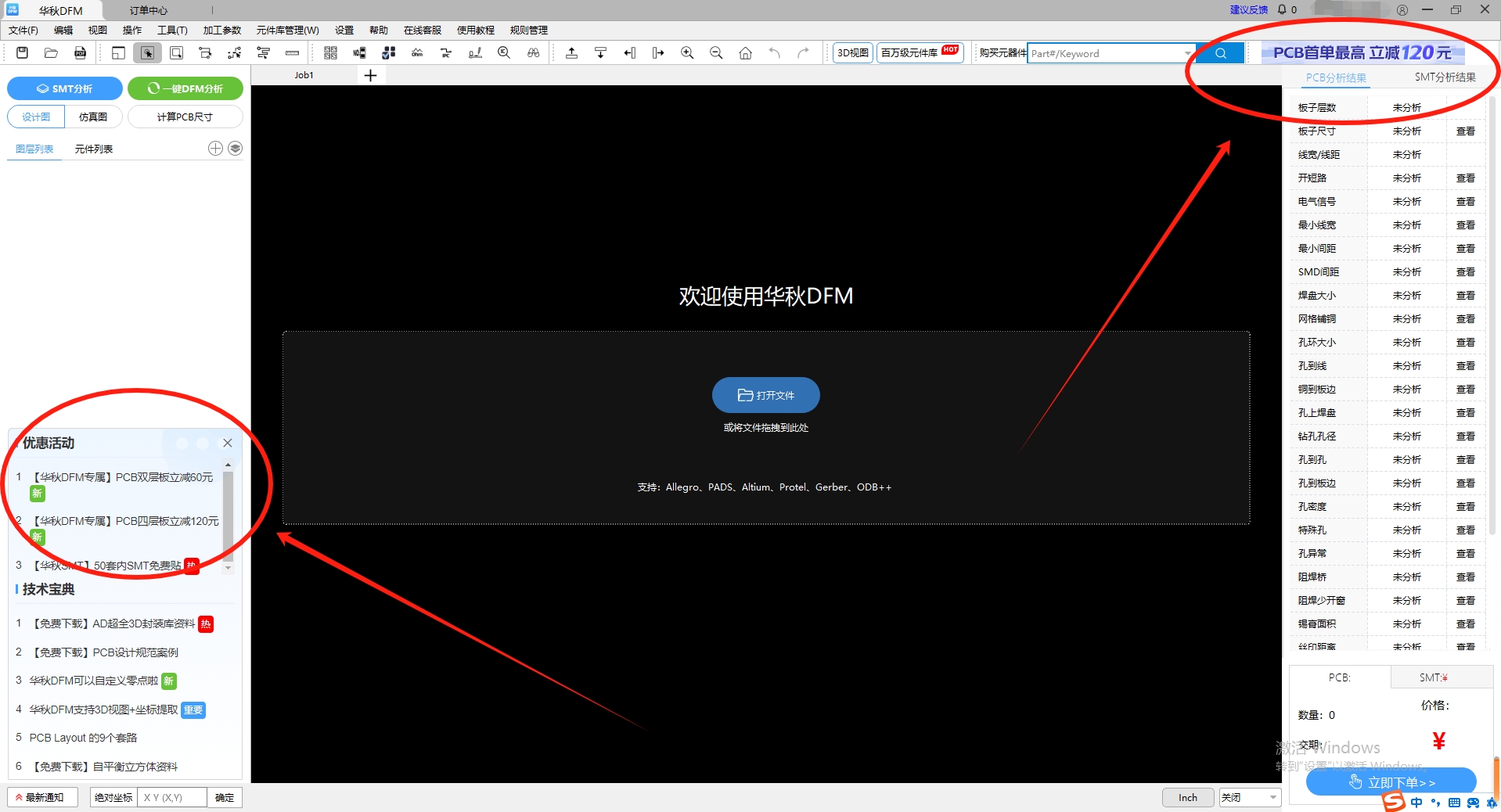Click the 建议反馈 link
The width and height of the screenshot is (1501, 812).
pos(1248,9)
